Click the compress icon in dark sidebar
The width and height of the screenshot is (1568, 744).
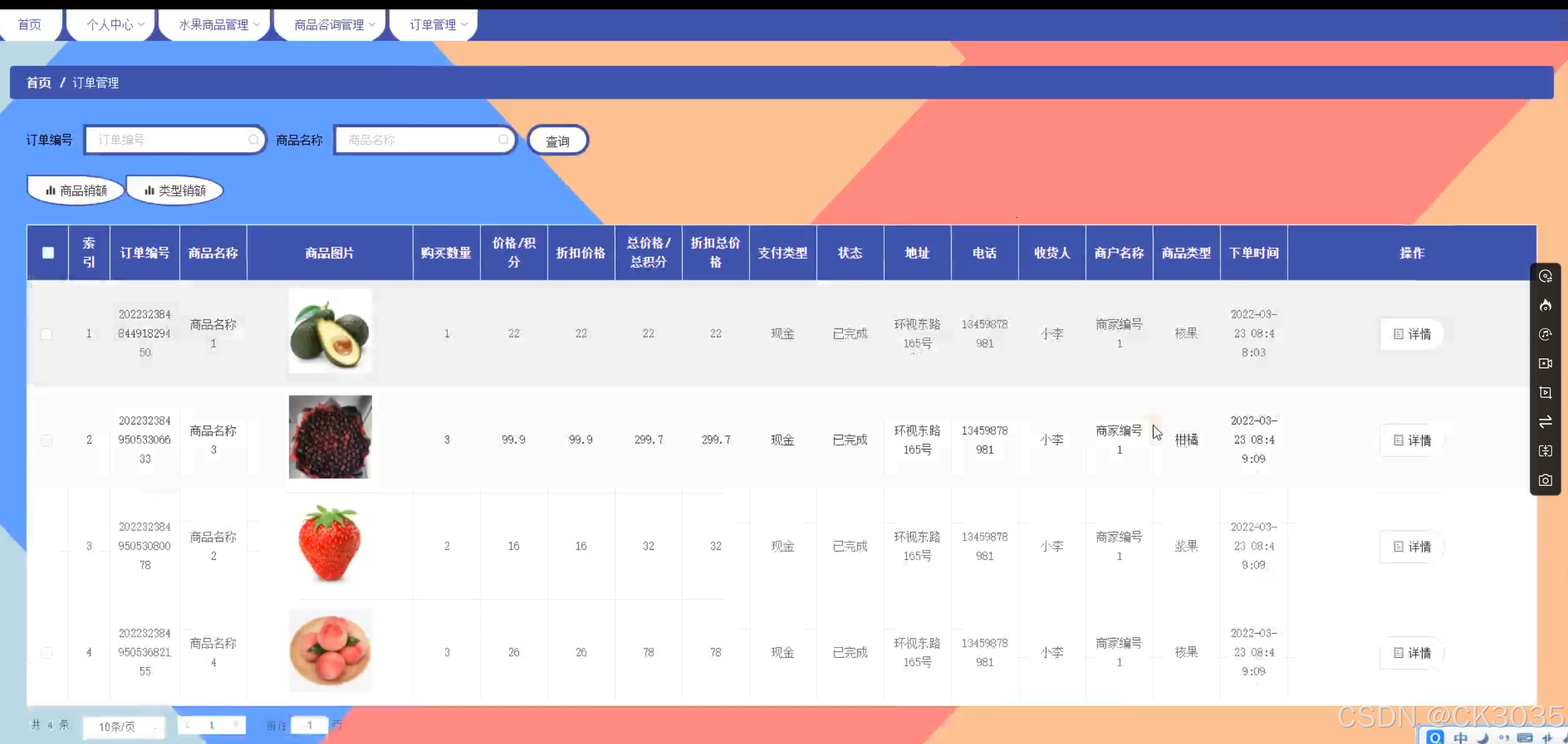[x=1545, y=451]
